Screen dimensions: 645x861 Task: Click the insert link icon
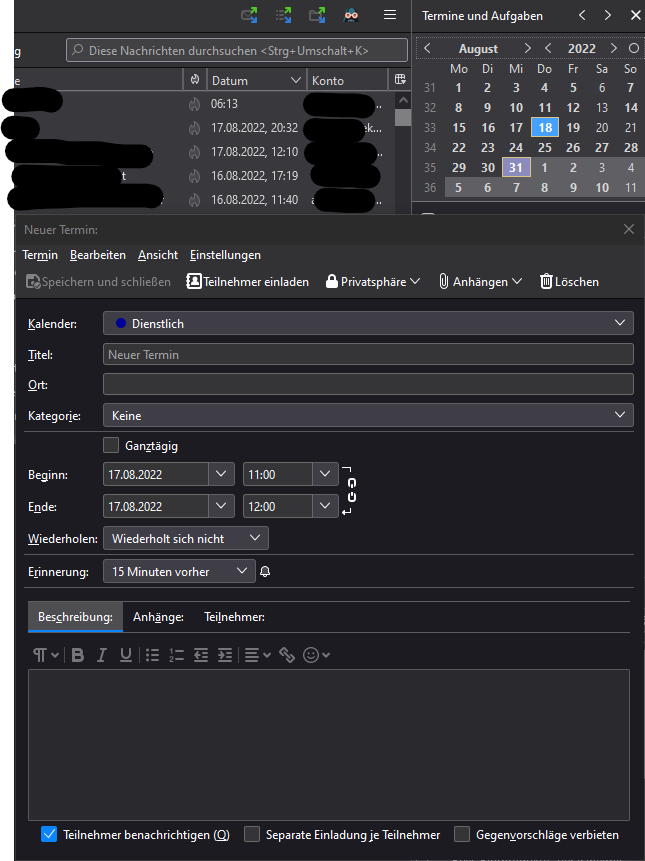(x=287, y=655)
